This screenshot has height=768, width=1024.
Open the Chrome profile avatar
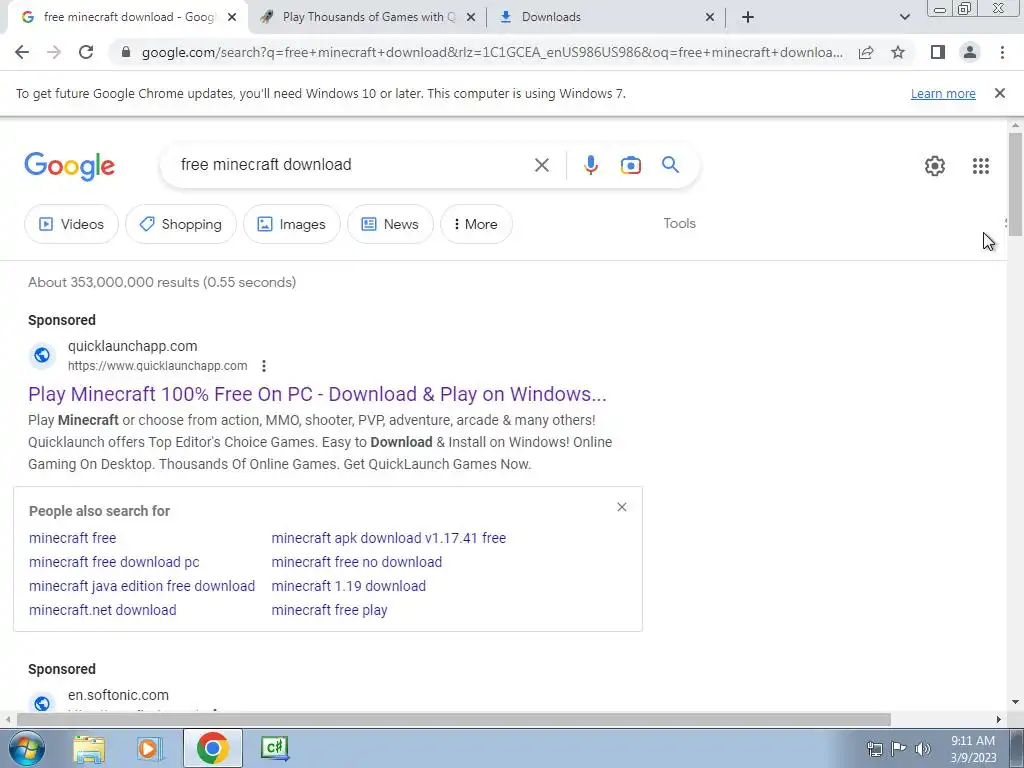[970, 52]
